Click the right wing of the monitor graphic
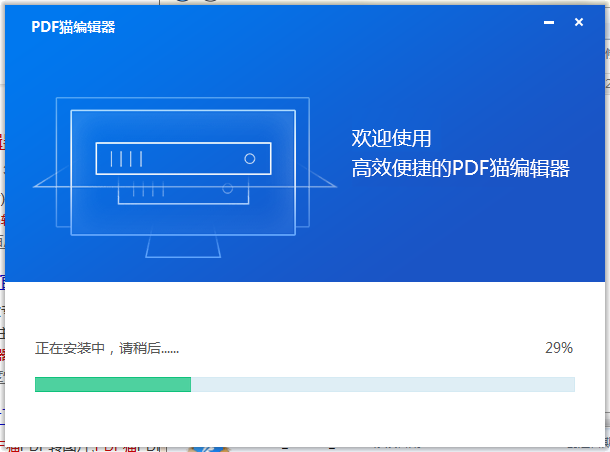Image resolution: width=610 pixels, height=452 pixels. tap(316, 178)
